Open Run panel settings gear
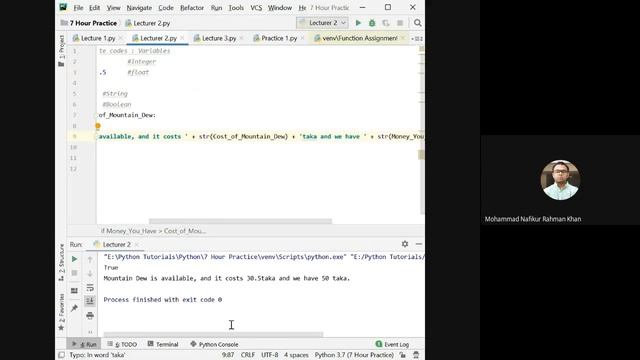This screenshot has width=640, height=360. tap(404, 244)
